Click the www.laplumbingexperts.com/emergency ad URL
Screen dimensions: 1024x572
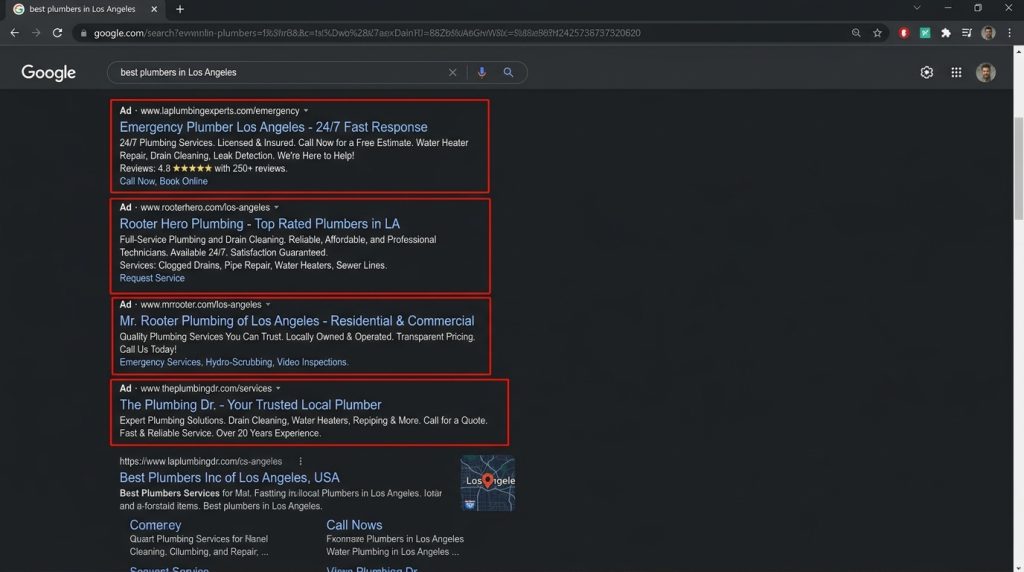click(x=219, y=111)
